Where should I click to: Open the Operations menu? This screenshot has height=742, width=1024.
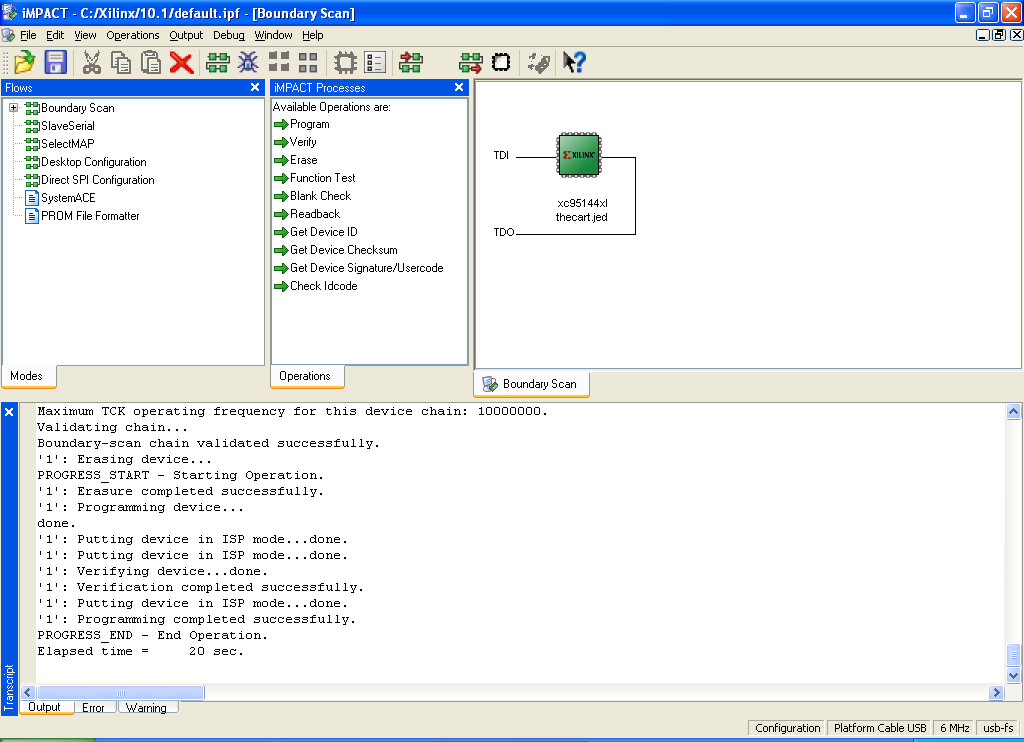coord(133,35)
